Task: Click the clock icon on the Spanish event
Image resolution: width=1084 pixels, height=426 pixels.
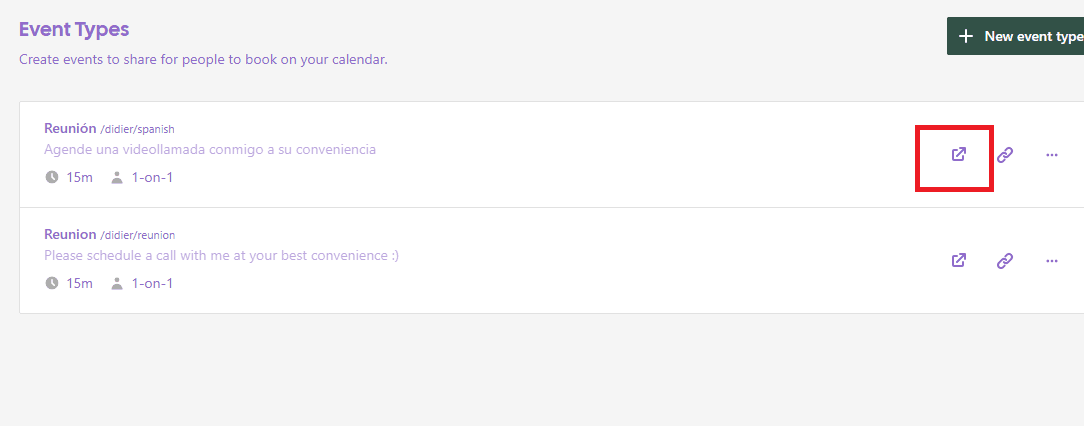Action: (x=52, y=178)
